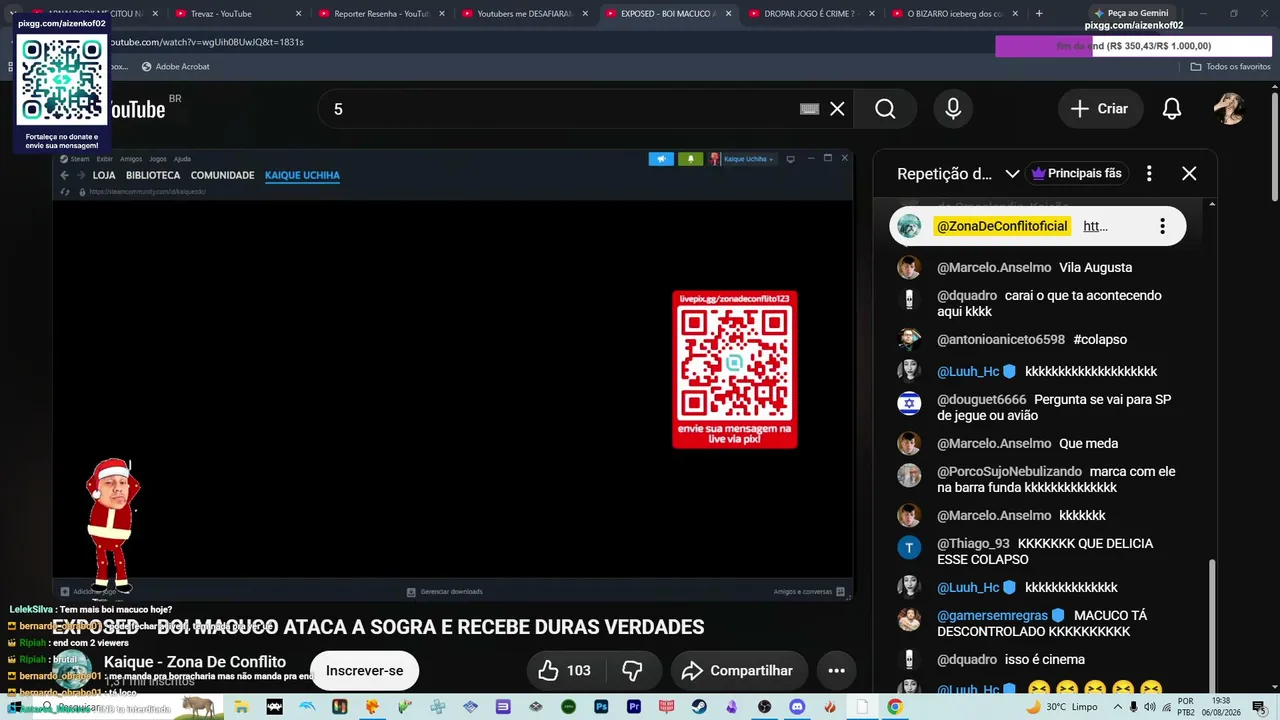Image resolution: width=1280 pixels, height=720 pixels.
Task: Open File Explorer from the taskbar
Action: tap(241, 707)
